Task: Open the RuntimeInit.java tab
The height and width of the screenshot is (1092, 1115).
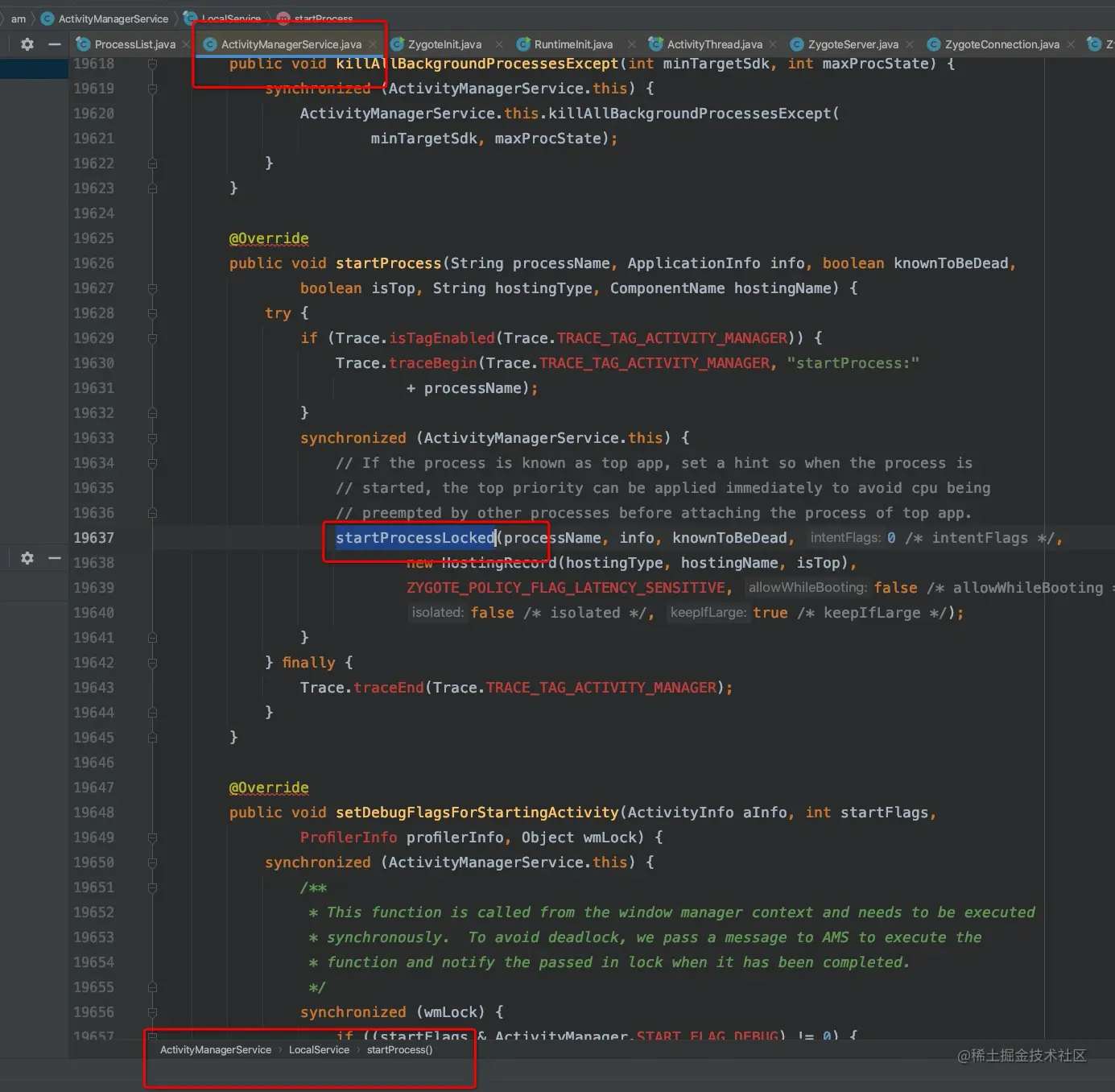Action: click(573, 44)
